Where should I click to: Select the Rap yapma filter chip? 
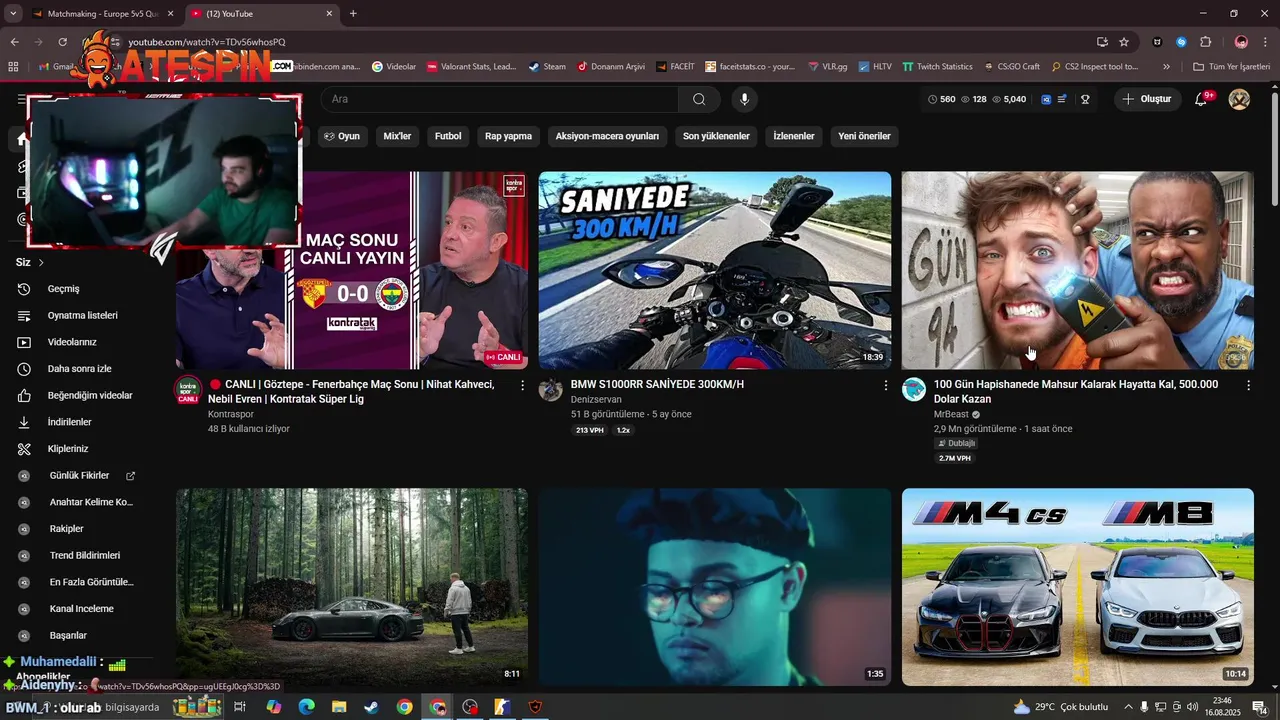pos(508,136)
